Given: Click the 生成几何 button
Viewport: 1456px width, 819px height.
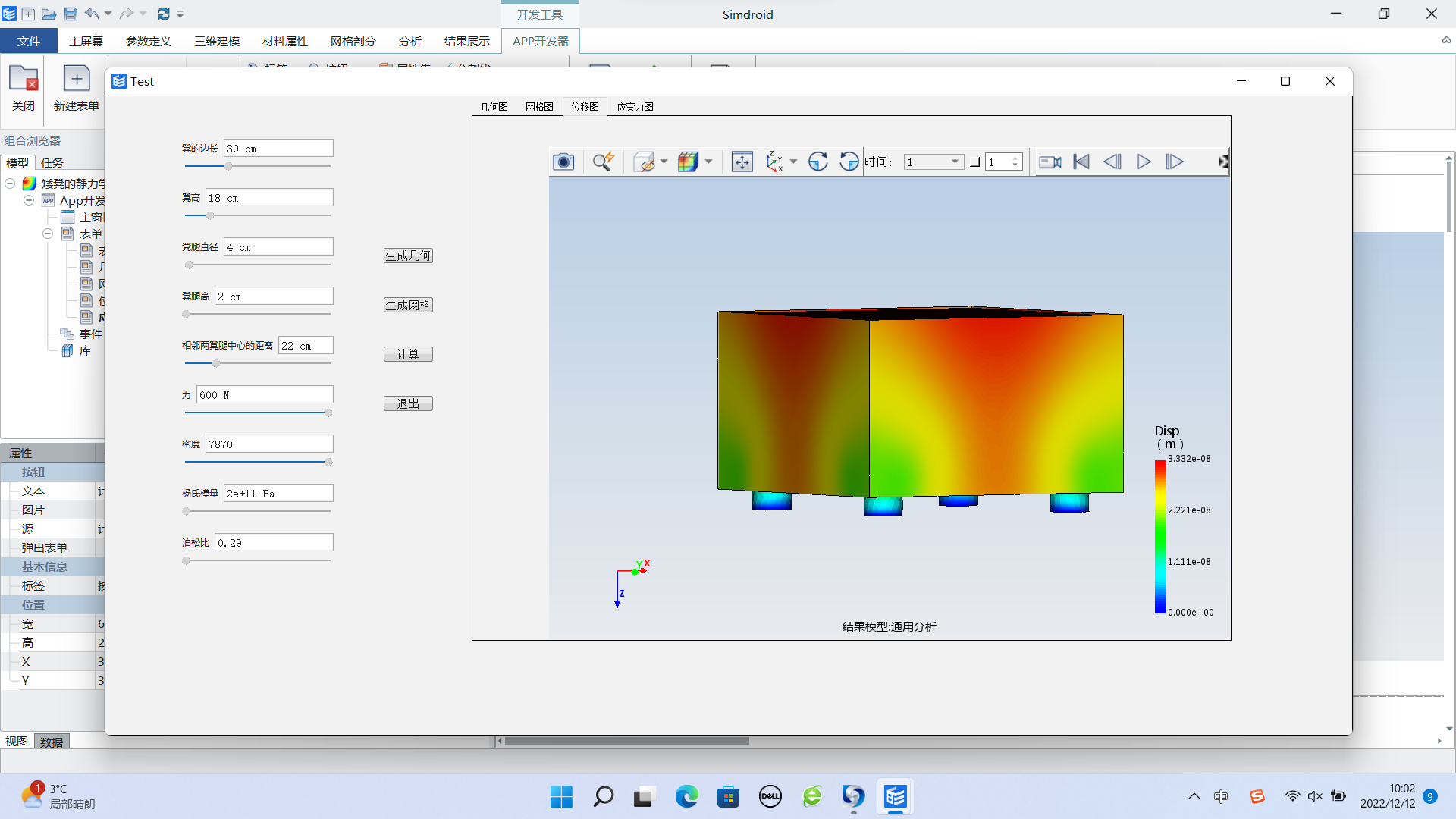Looking at the screenshot, I should coord(408,256).
